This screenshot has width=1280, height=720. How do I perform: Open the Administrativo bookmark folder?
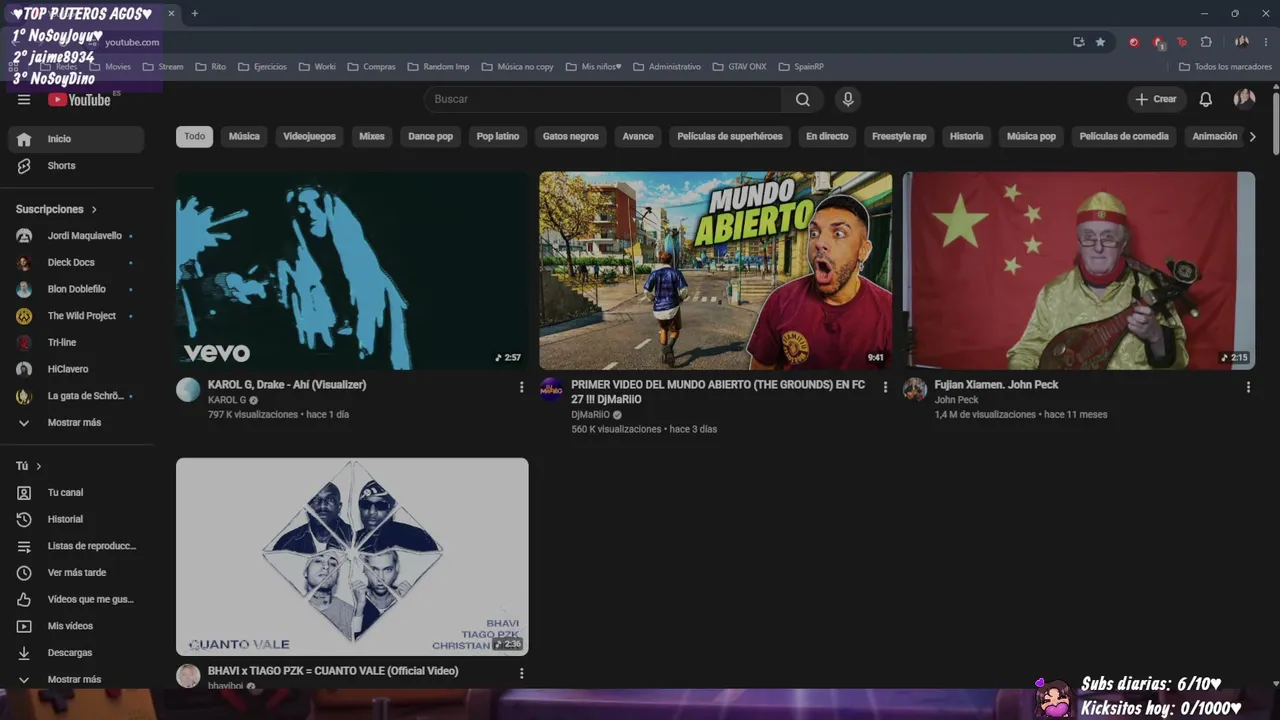667,67
